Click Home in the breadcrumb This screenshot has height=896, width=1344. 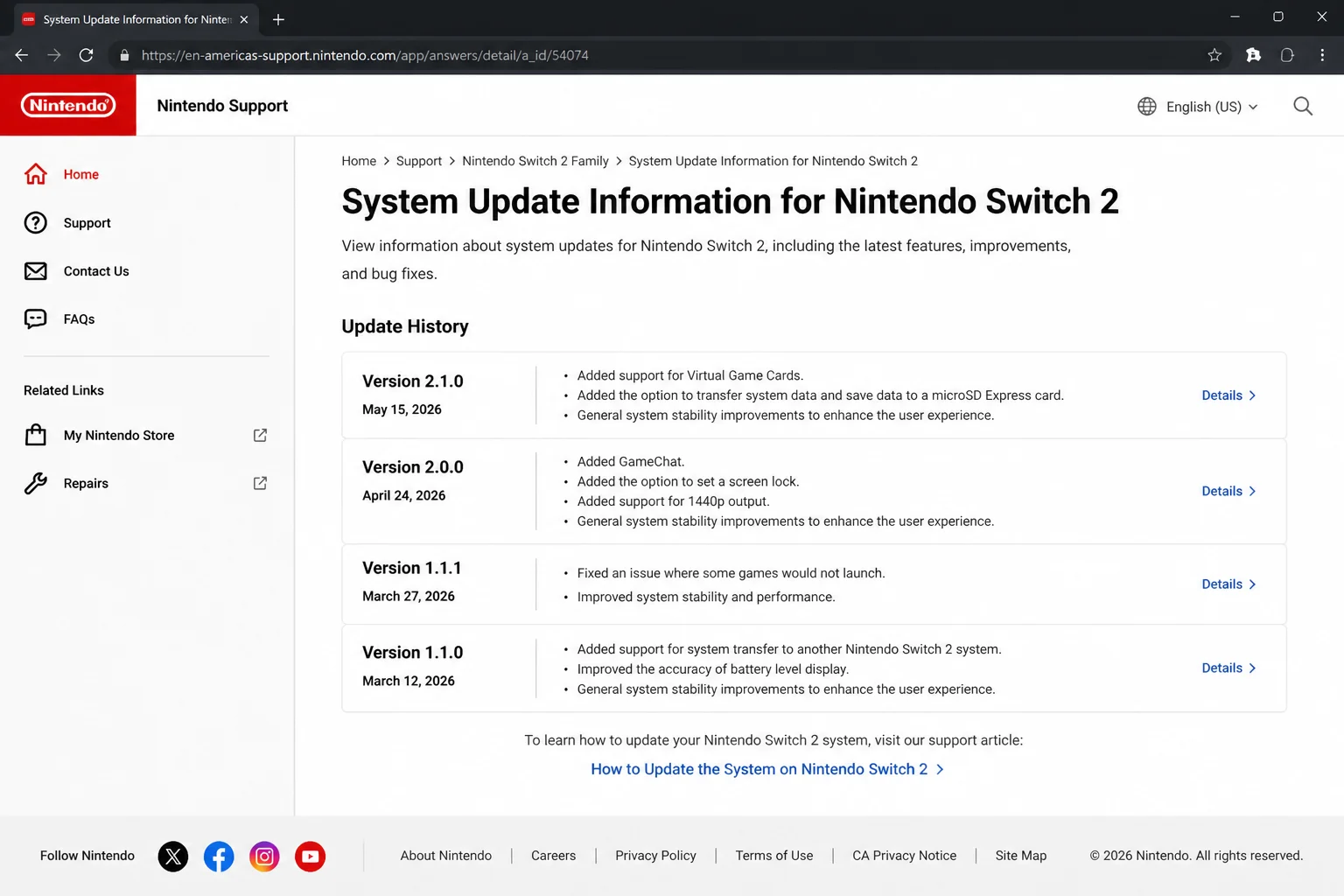359,161
